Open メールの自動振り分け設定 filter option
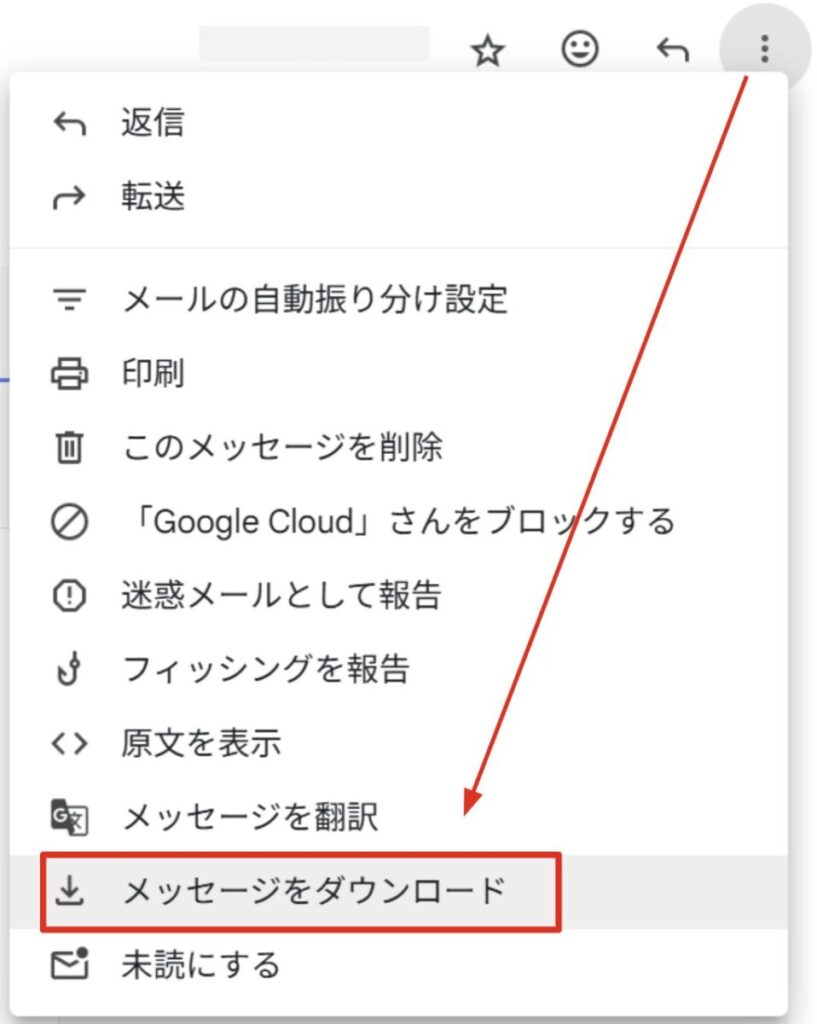Screen dimensions: 817x1024 click(315, 298)
